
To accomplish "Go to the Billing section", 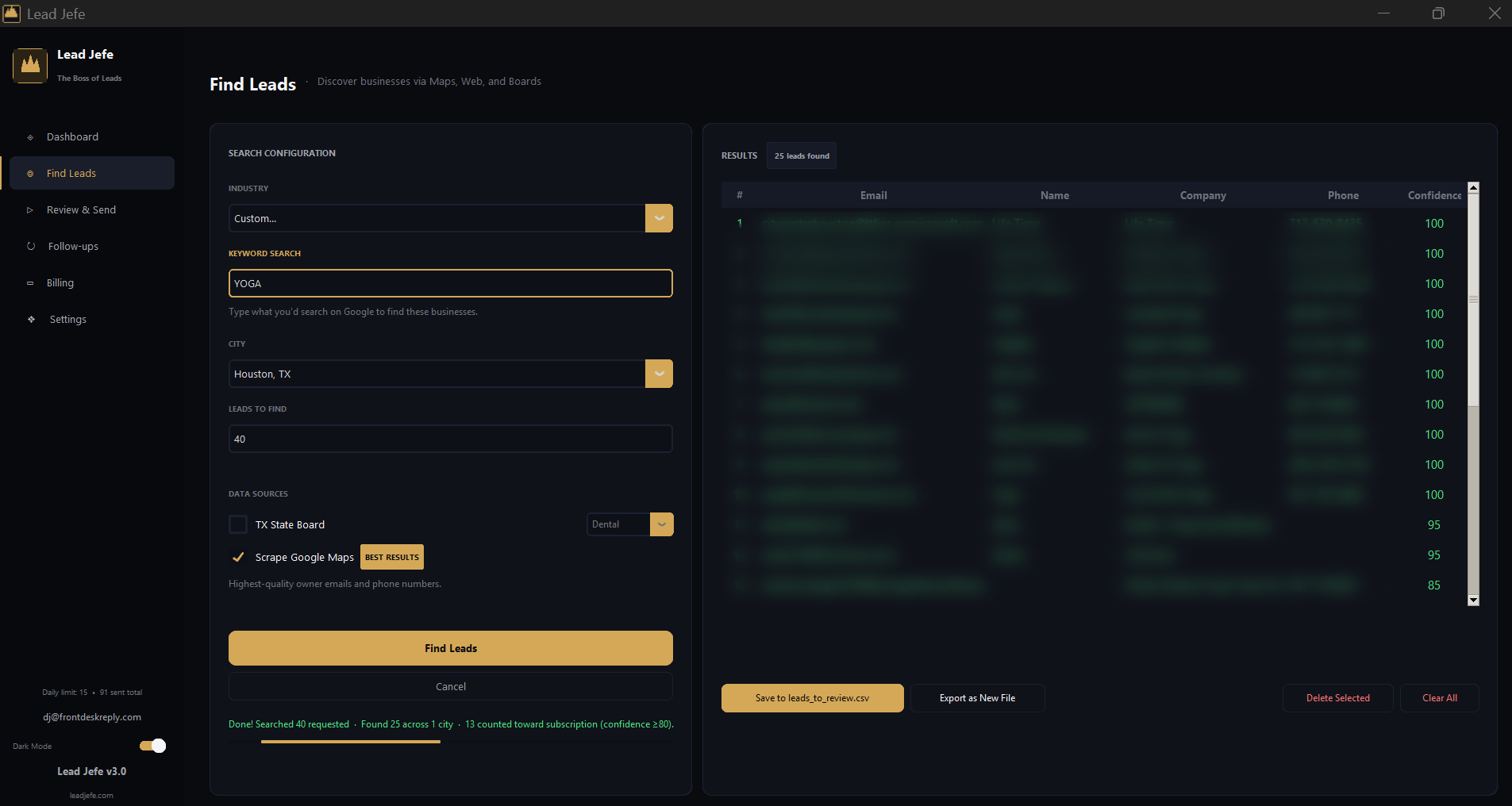I will (60, 283).
